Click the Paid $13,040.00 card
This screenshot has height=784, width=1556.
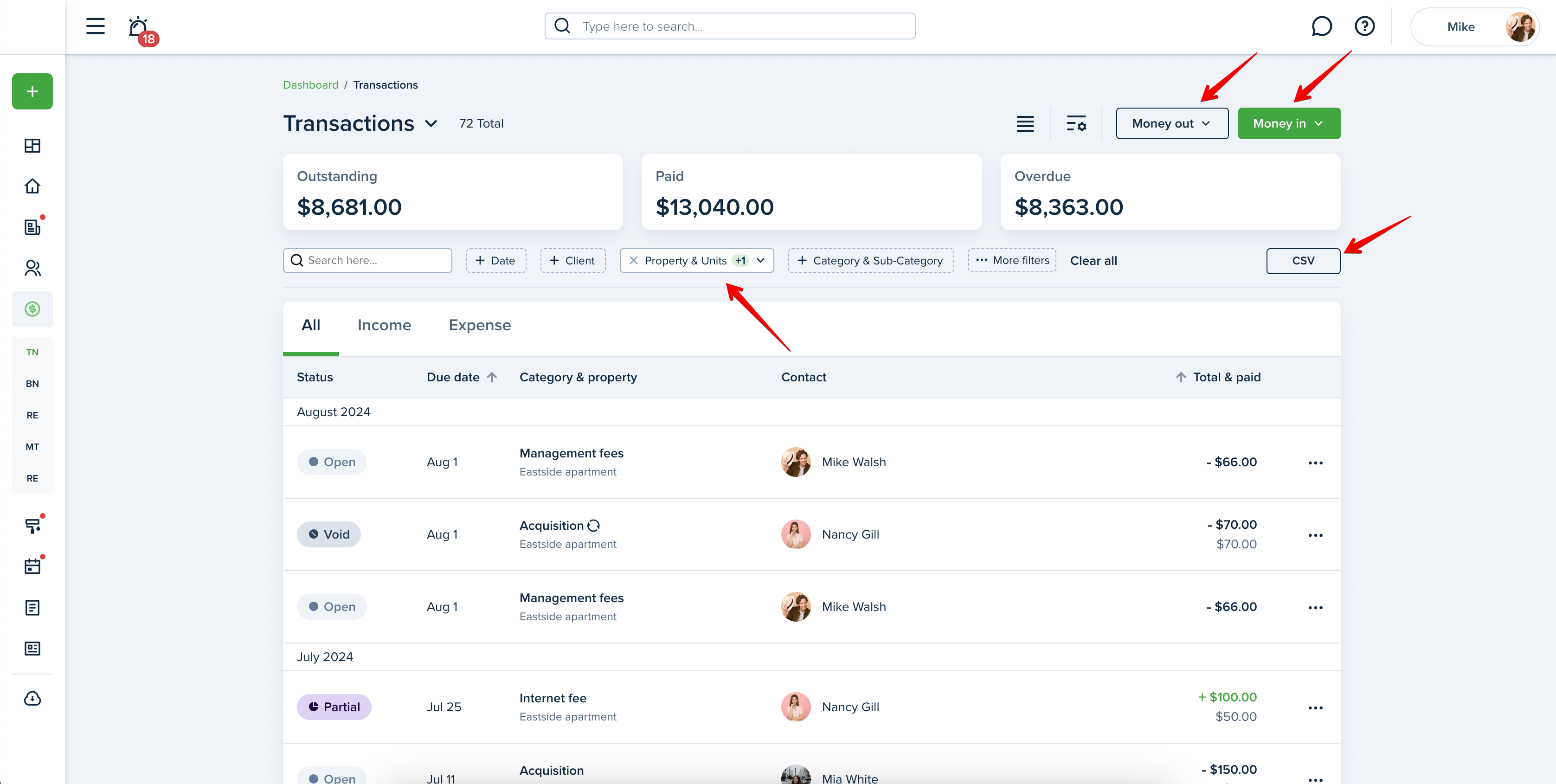pos(811,192)
